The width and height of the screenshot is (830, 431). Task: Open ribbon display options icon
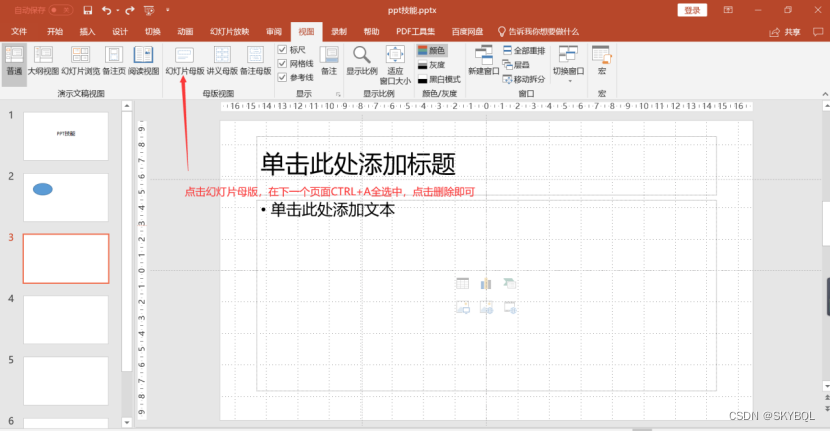click(728, 10)
